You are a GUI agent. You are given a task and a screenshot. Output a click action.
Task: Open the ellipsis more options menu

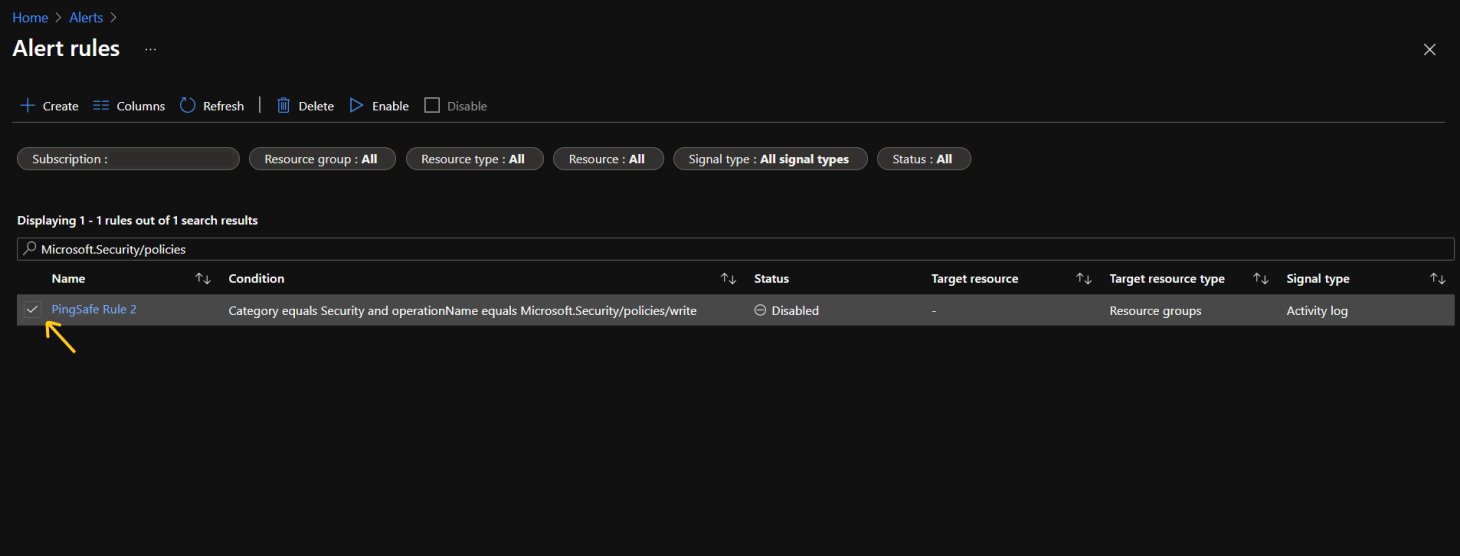tap(150, 49)
